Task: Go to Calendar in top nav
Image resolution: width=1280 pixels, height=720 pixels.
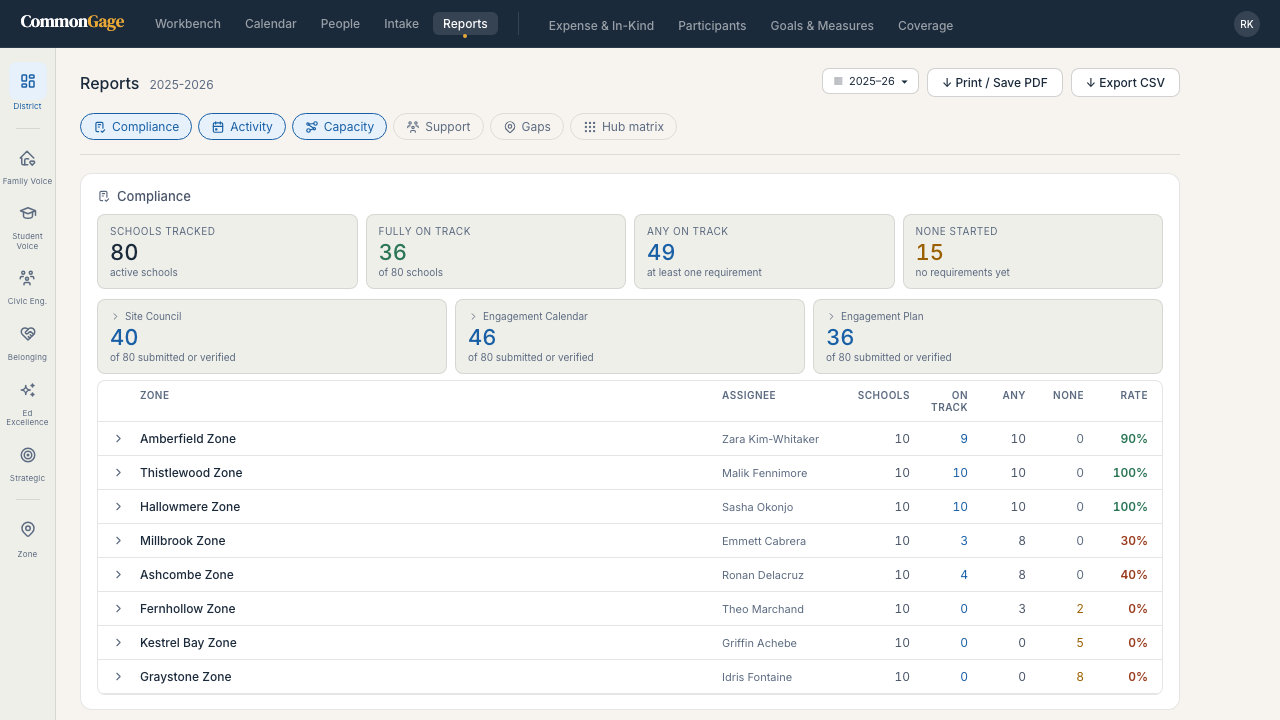Action: pyautogui.click(x=271, y=24)
